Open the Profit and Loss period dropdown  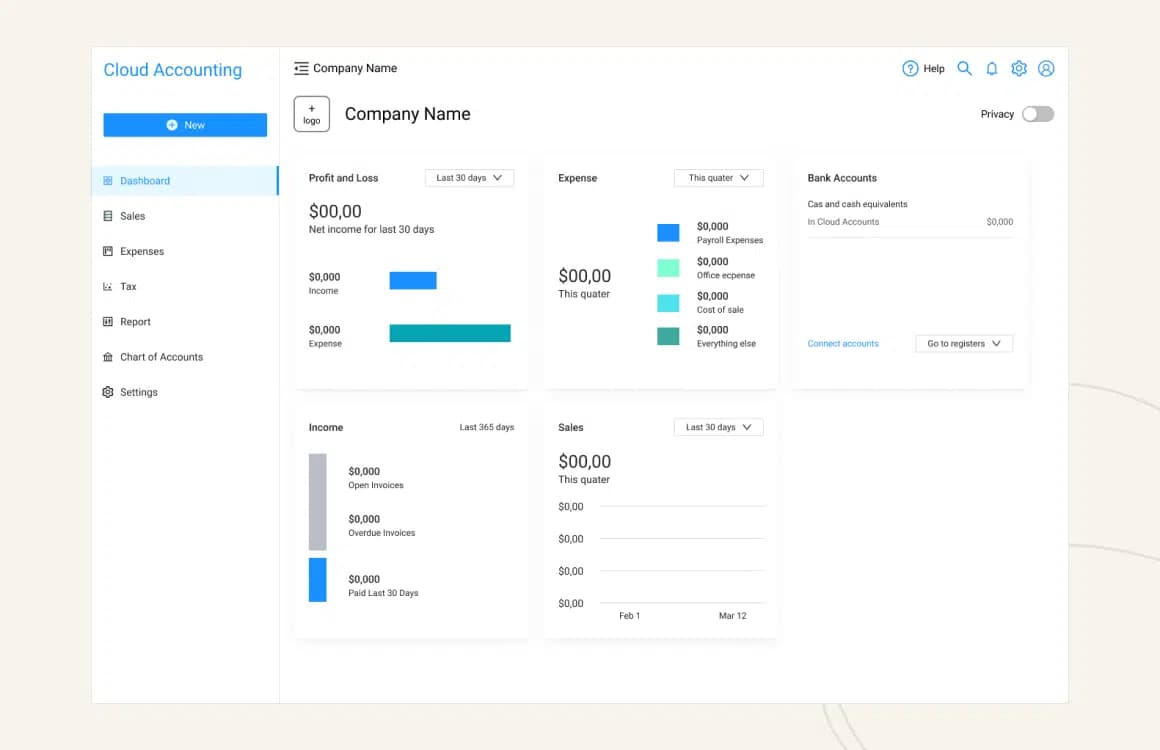point(469,177)
